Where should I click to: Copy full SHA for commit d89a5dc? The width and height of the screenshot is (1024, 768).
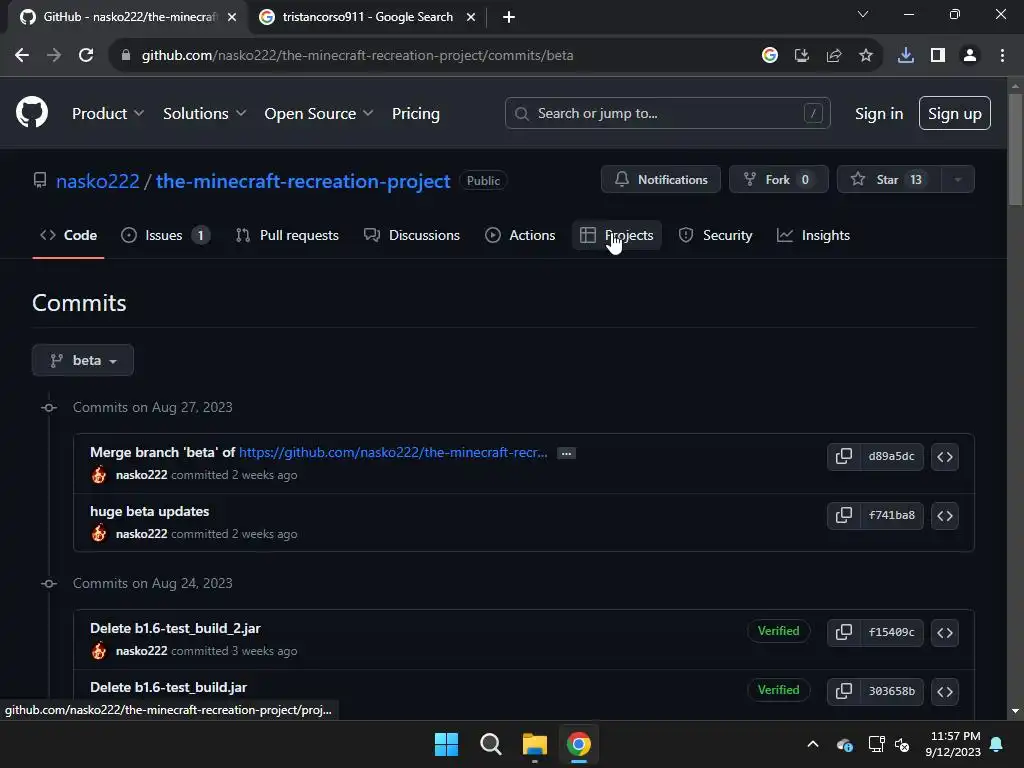pos(844,456)
